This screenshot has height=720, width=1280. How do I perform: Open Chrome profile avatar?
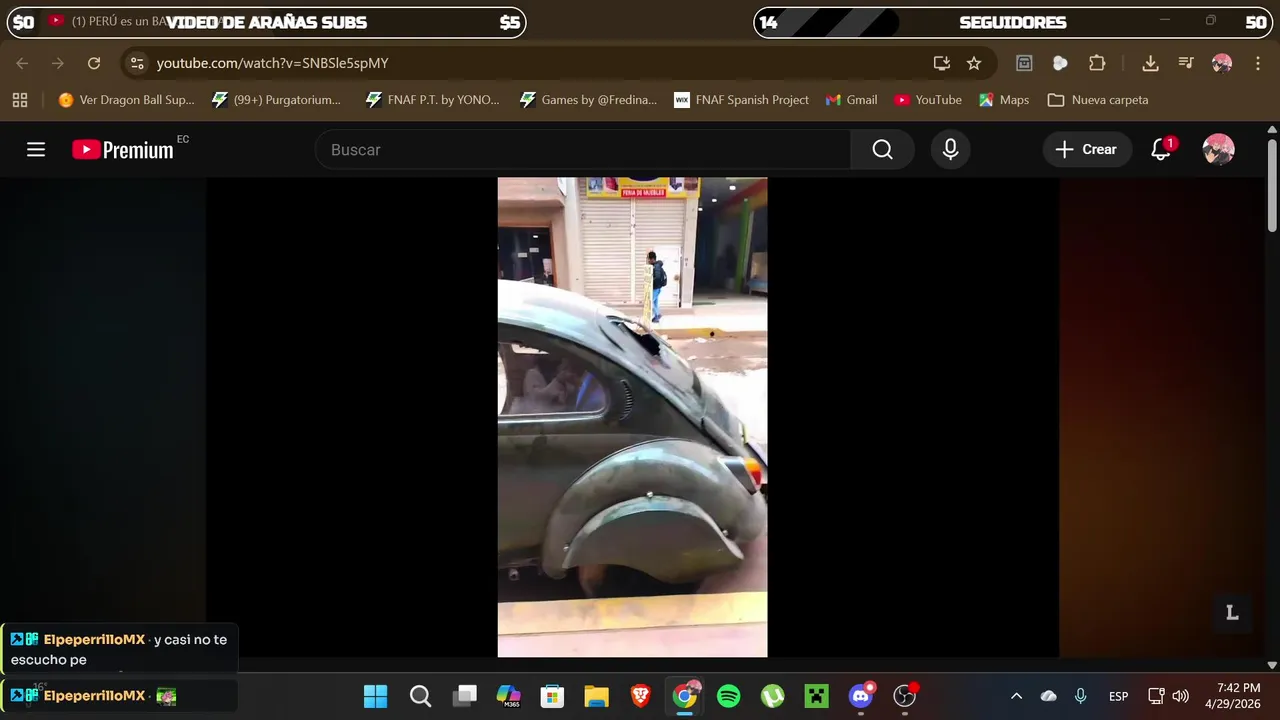(1222, 63)
